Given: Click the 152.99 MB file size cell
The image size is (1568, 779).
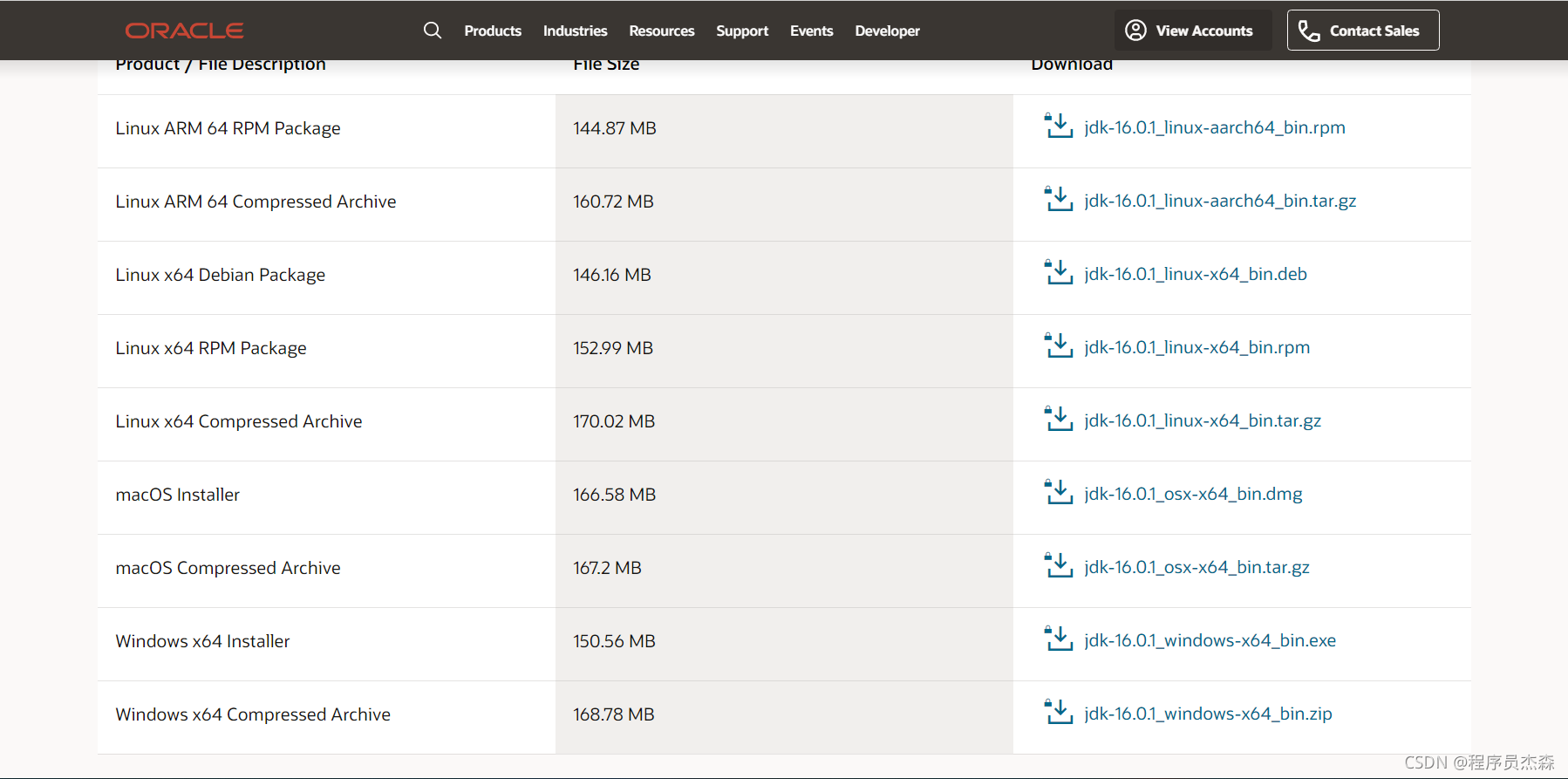Looking at the screenshot, I should click(x=784, y=351).
